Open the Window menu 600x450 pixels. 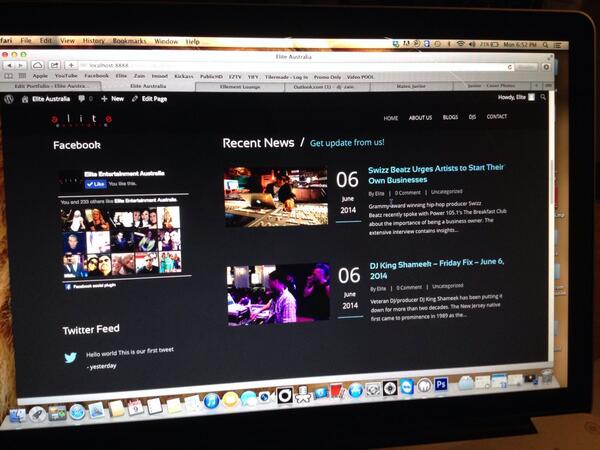pos(166,41)
